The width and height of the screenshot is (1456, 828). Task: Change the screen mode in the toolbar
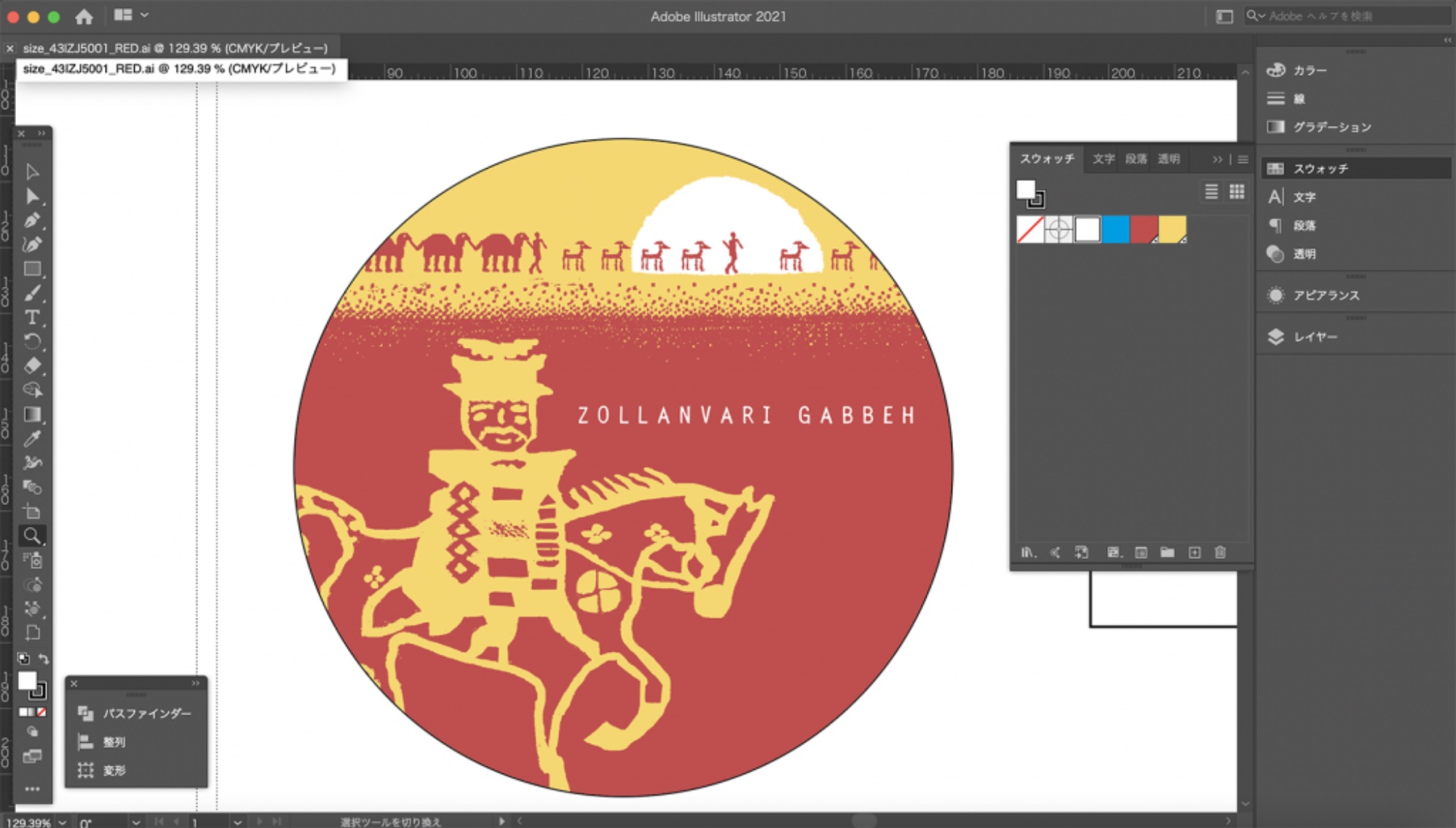click(x=32, y=757)
